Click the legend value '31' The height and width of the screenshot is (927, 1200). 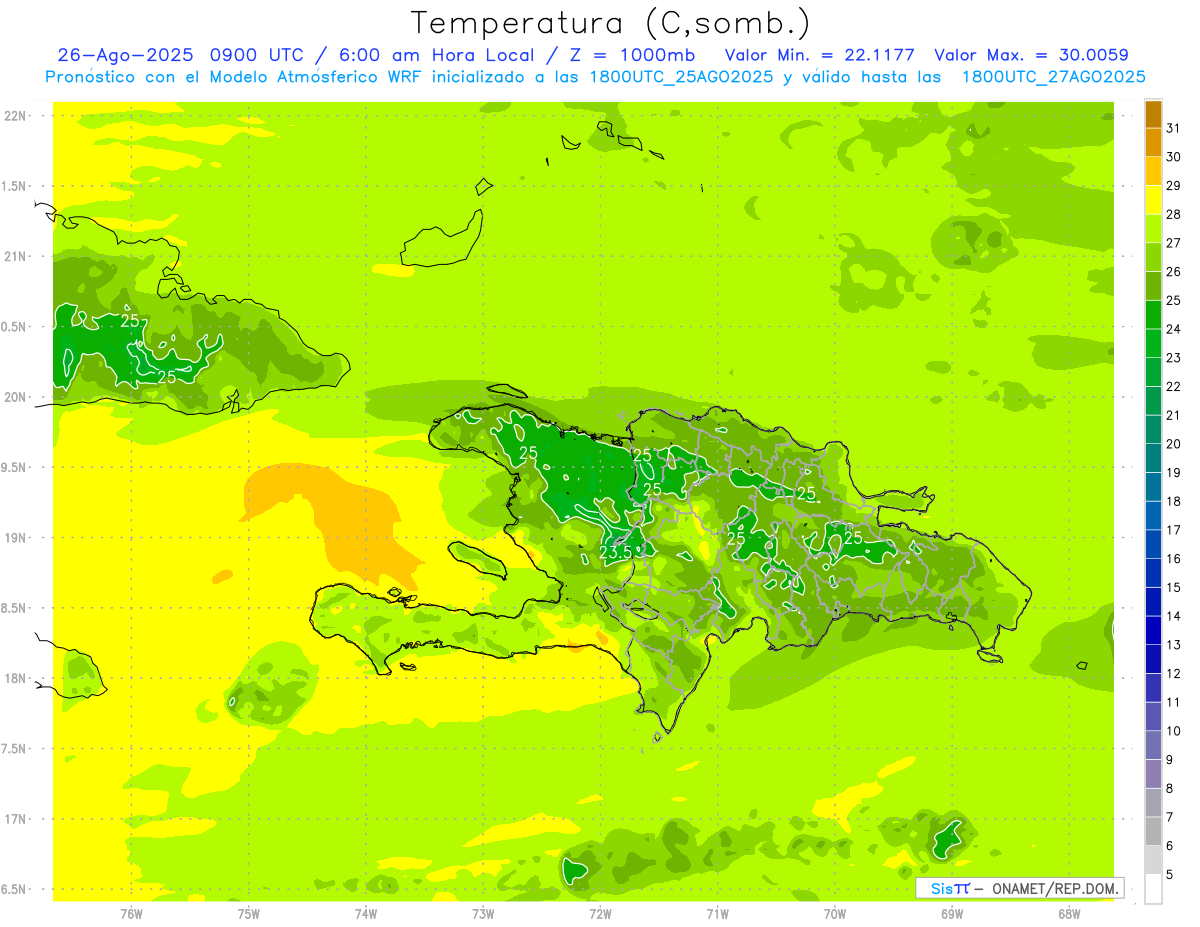(1174, 127)
